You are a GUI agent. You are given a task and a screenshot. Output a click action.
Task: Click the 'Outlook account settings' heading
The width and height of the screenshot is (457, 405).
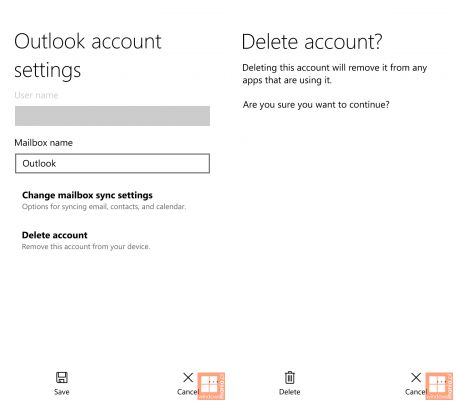click(88, 55)
